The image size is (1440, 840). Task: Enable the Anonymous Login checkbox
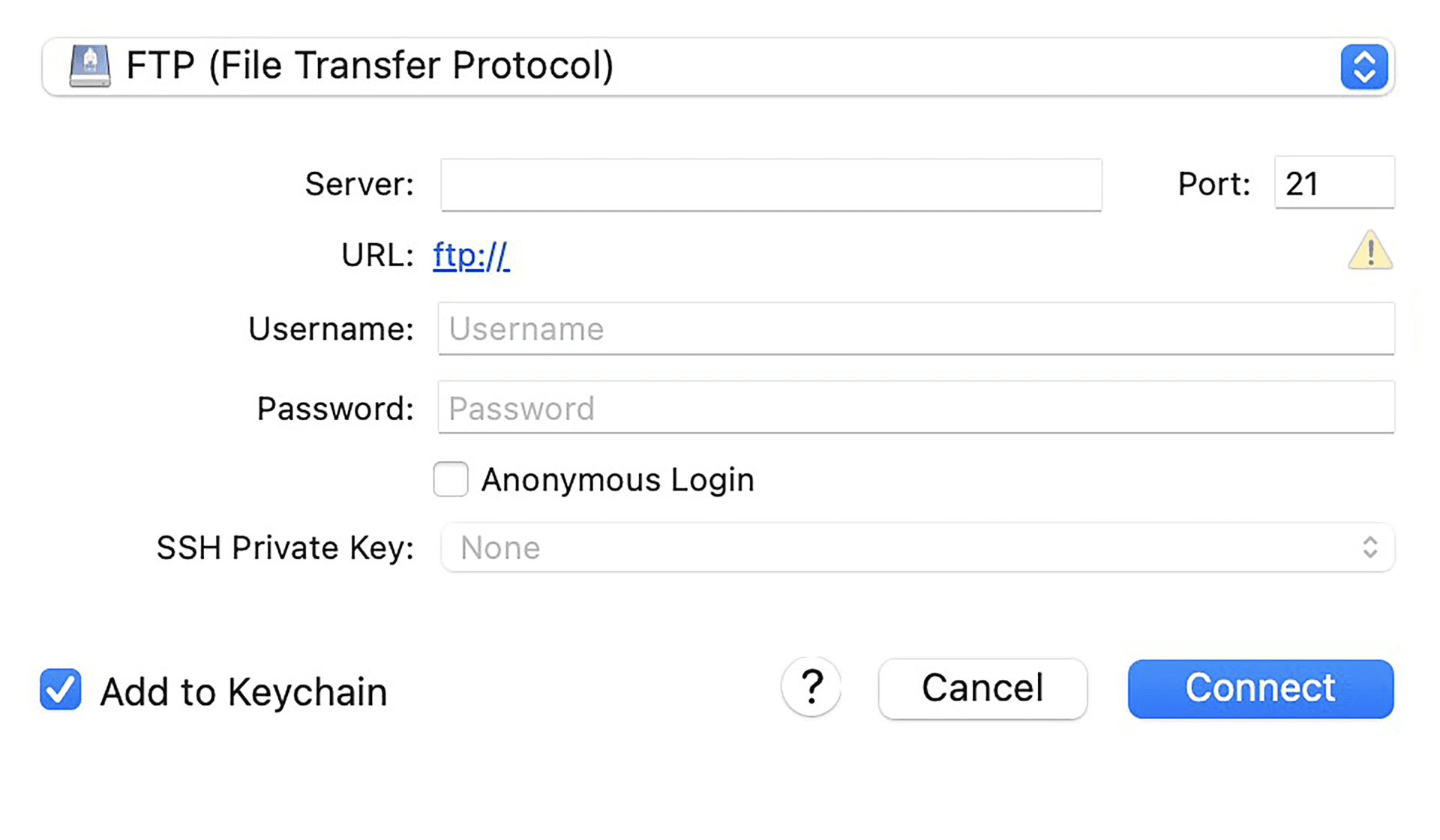click(451, 479)
